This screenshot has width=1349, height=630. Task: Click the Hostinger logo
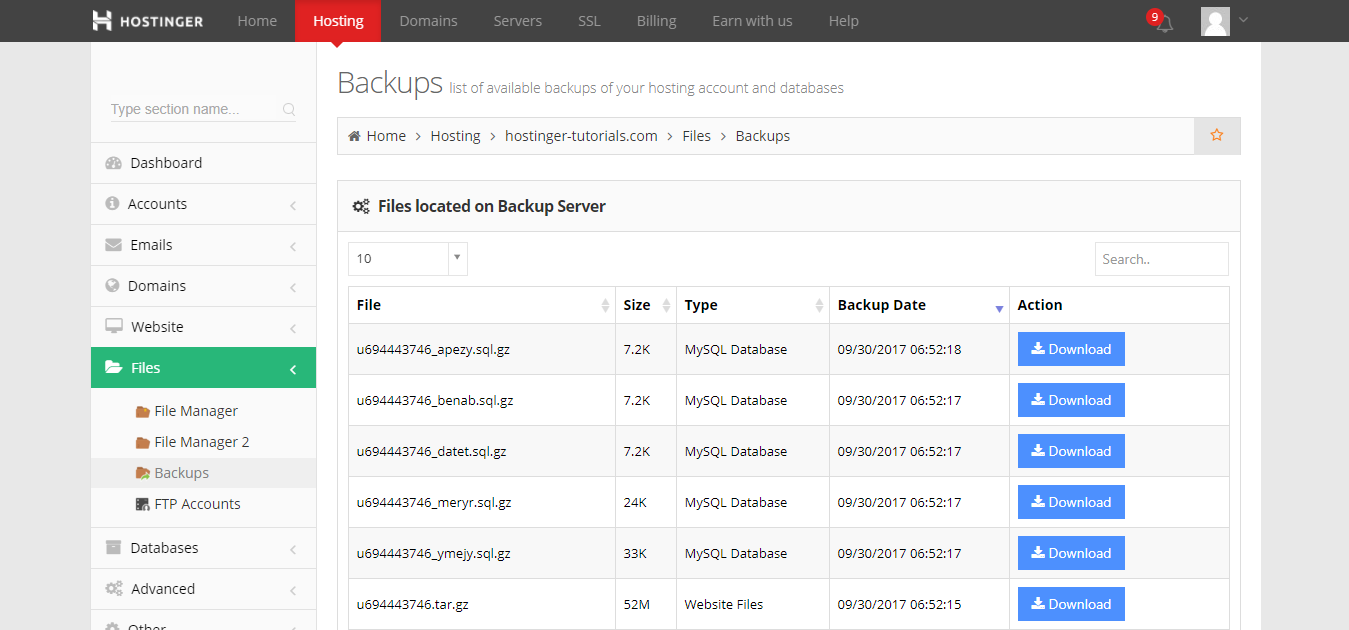(147, 20)
